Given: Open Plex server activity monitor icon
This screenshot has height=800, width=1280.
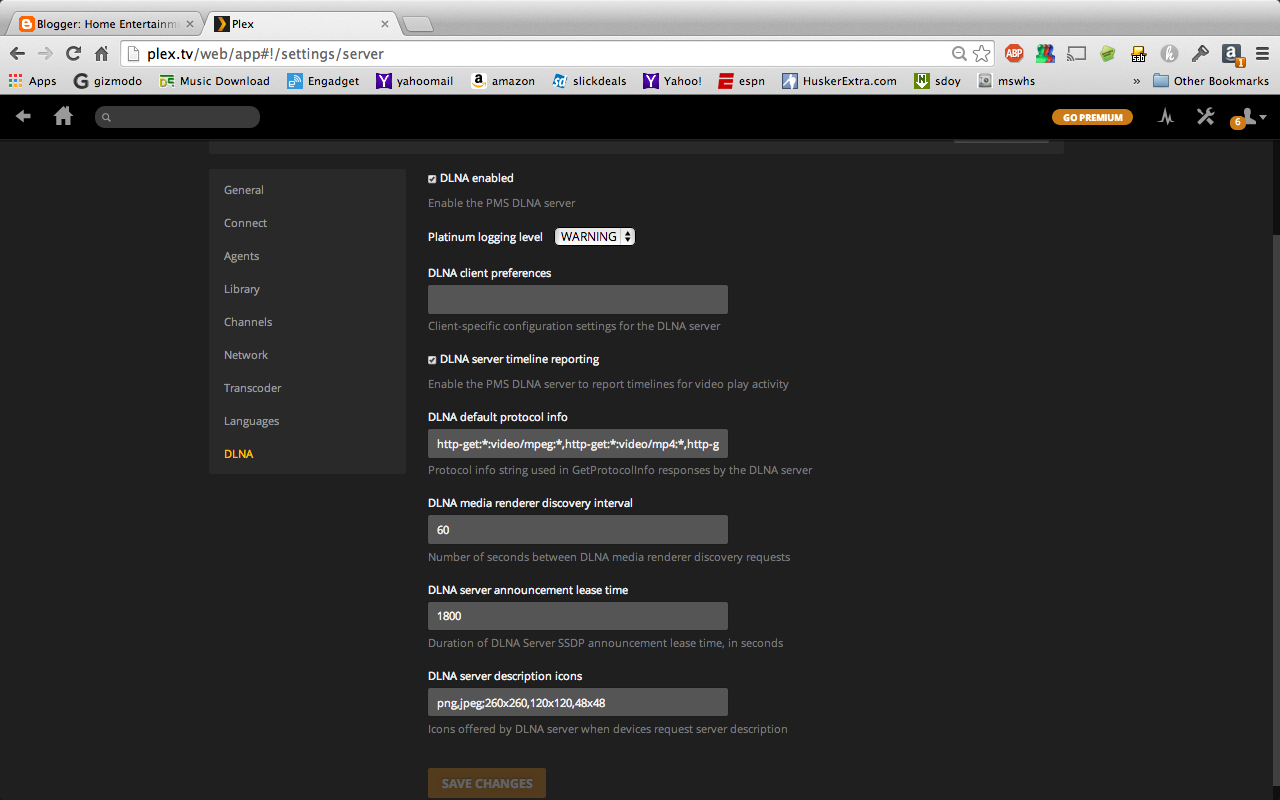Looking at the screenshot, I should [x=1165, y=116].
